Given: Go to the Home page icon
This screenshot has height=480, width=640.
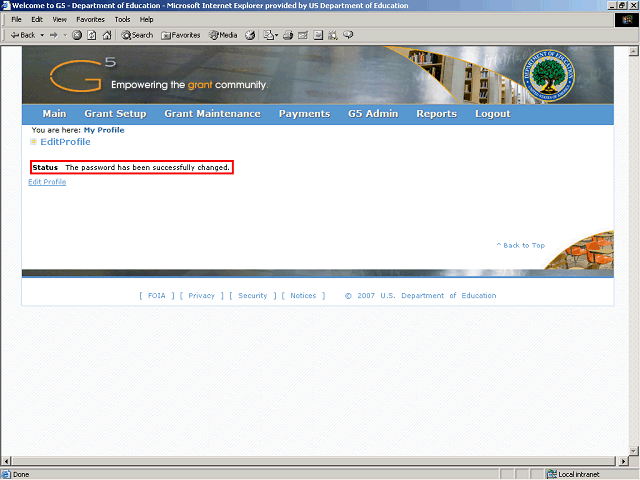Looking at the screenshot, I should 107,36.
